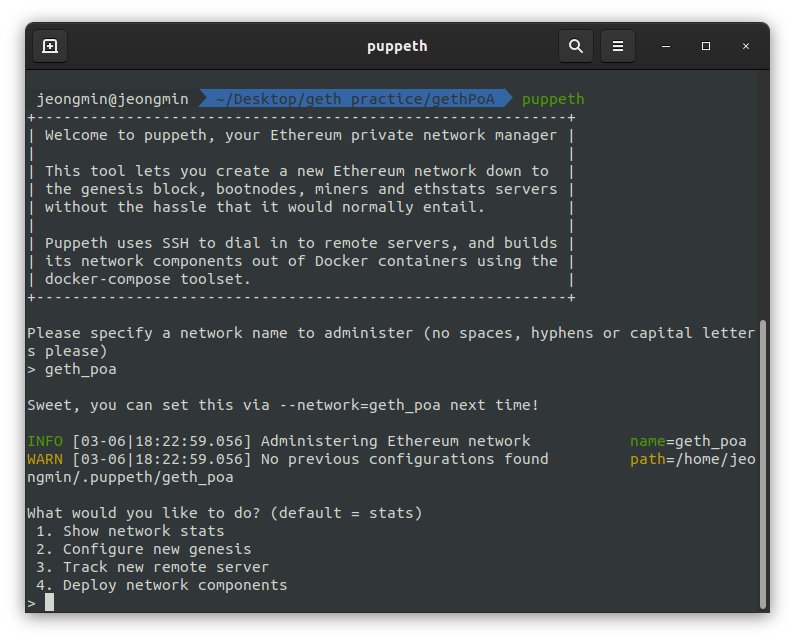
Task: Click the green INFO log label
Action: tap(44, 441)
